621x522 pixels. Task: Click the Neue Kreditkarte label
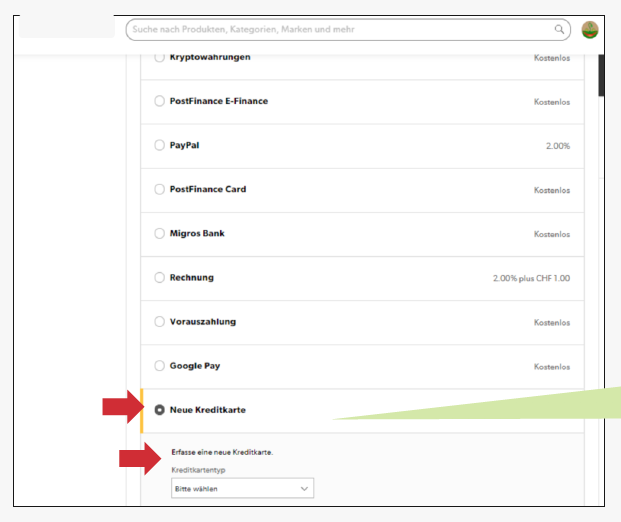(x=208, y=410)
